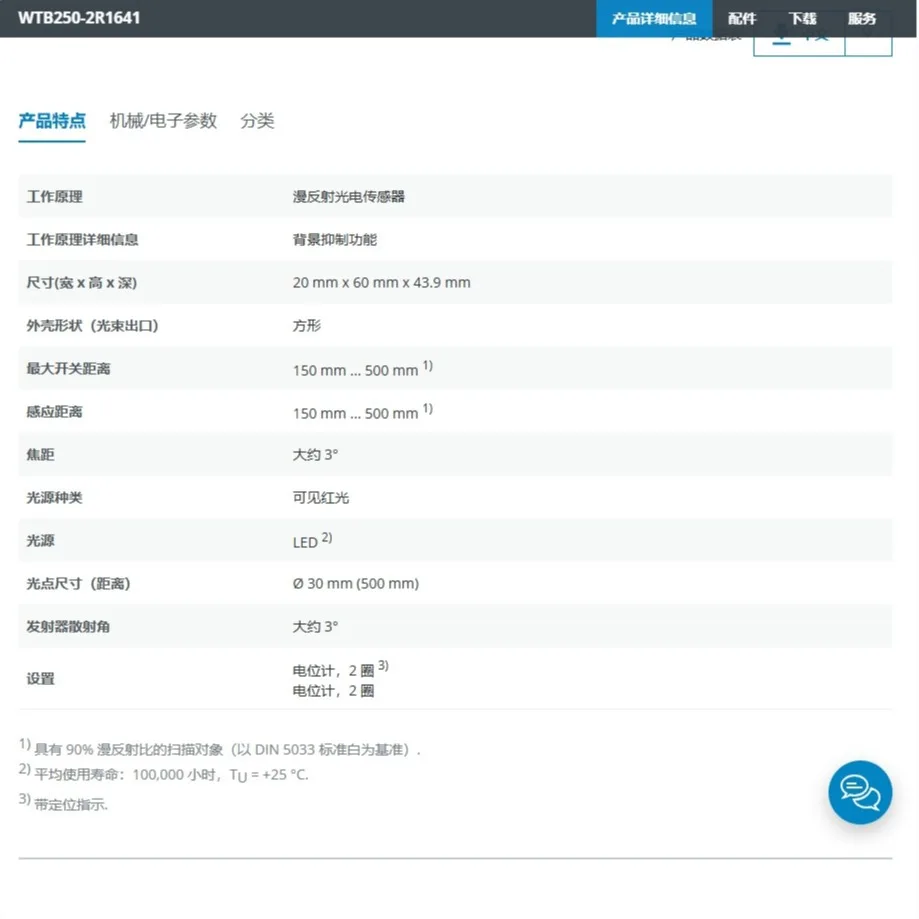Click the LED value with footnote 2
The height and width of the screenshot is (919, 919).
[312, 541]
